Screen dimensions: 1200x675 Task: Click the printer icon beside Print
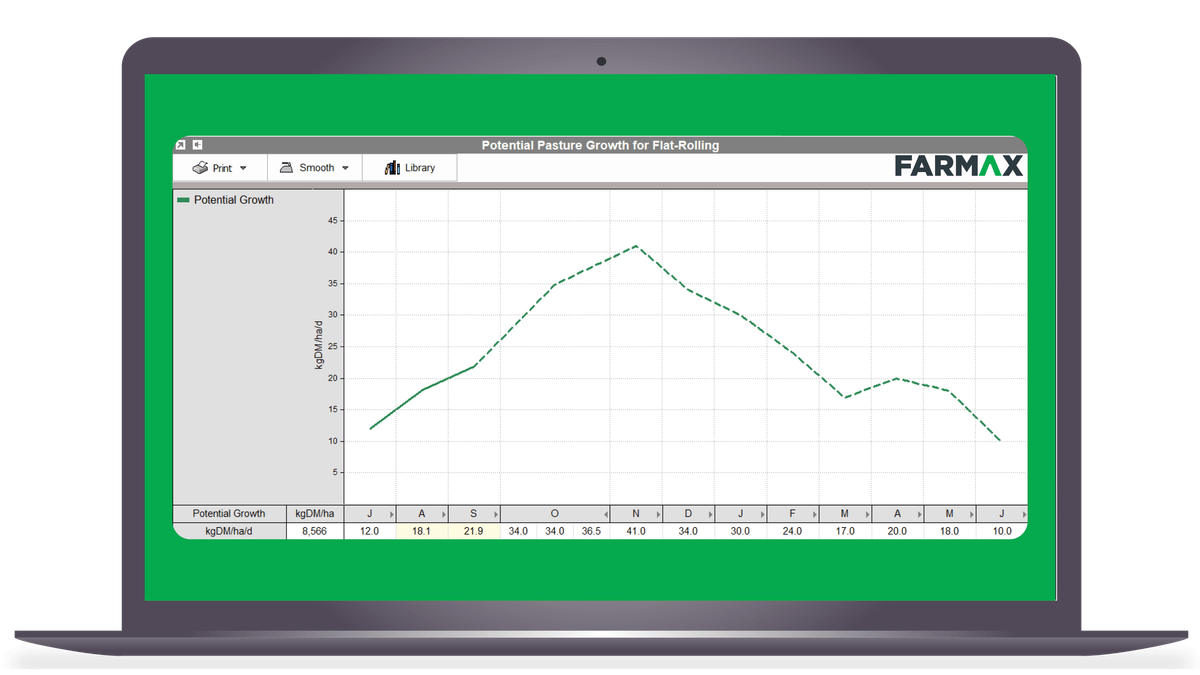(200, 167)
